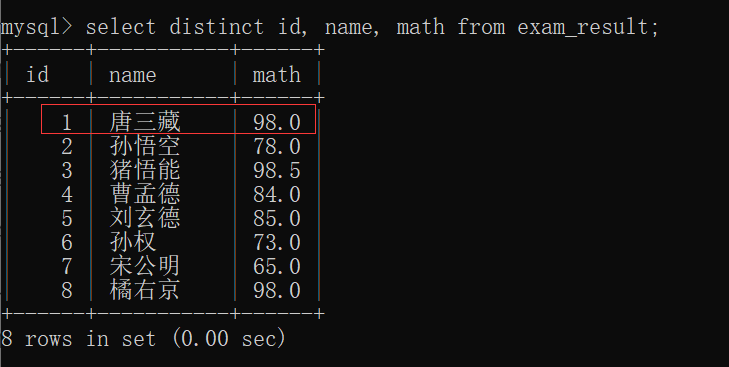
Task: Click the name 孙悟空
Action: 145,146
